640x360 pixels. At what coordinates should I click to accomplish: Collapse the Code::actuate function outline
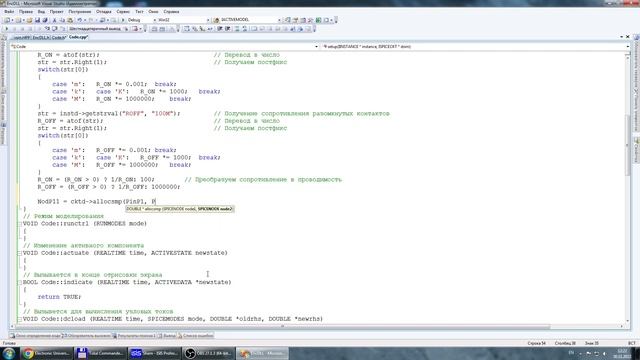[20, 253]
